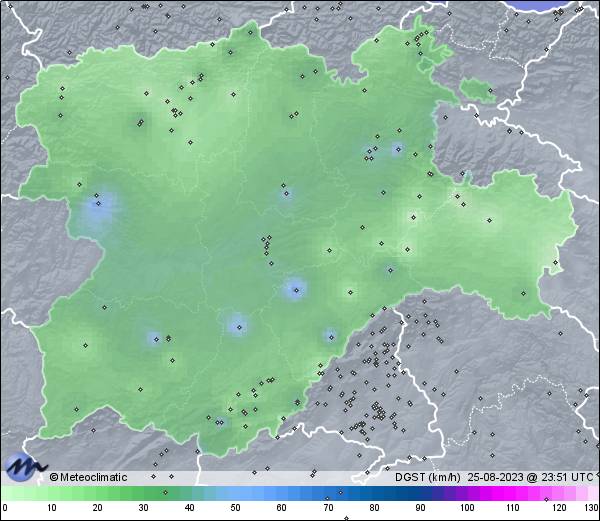Click the scale label 110
This screenshot has width=600, height=521.
pos(513,508)
